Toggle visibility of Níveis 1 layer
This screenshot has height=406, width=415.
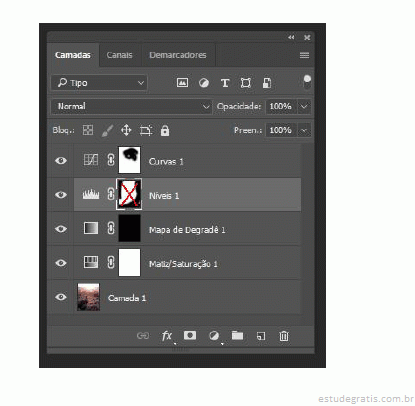tap(61, 195)
